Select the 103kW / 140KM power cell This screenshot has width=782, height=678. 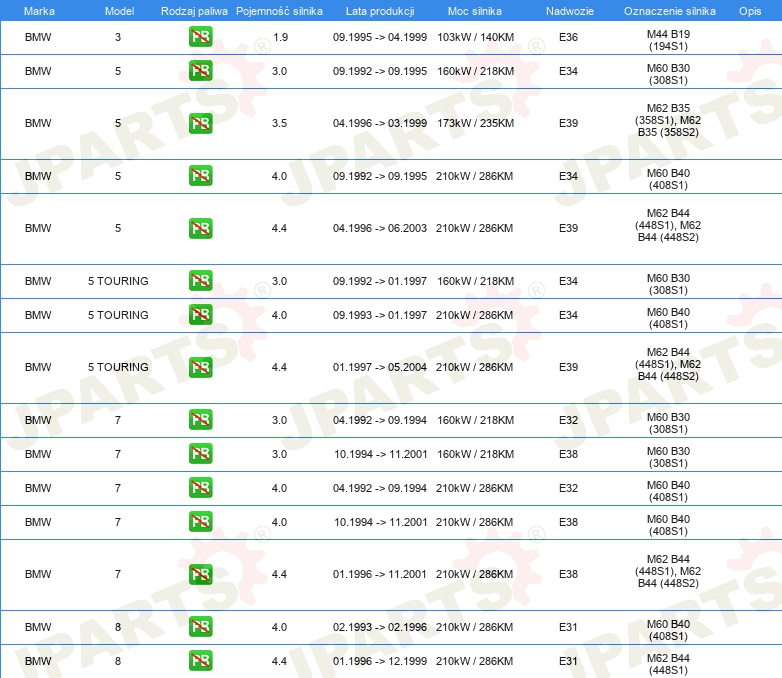pyautogui.click(x=475, y=37)
